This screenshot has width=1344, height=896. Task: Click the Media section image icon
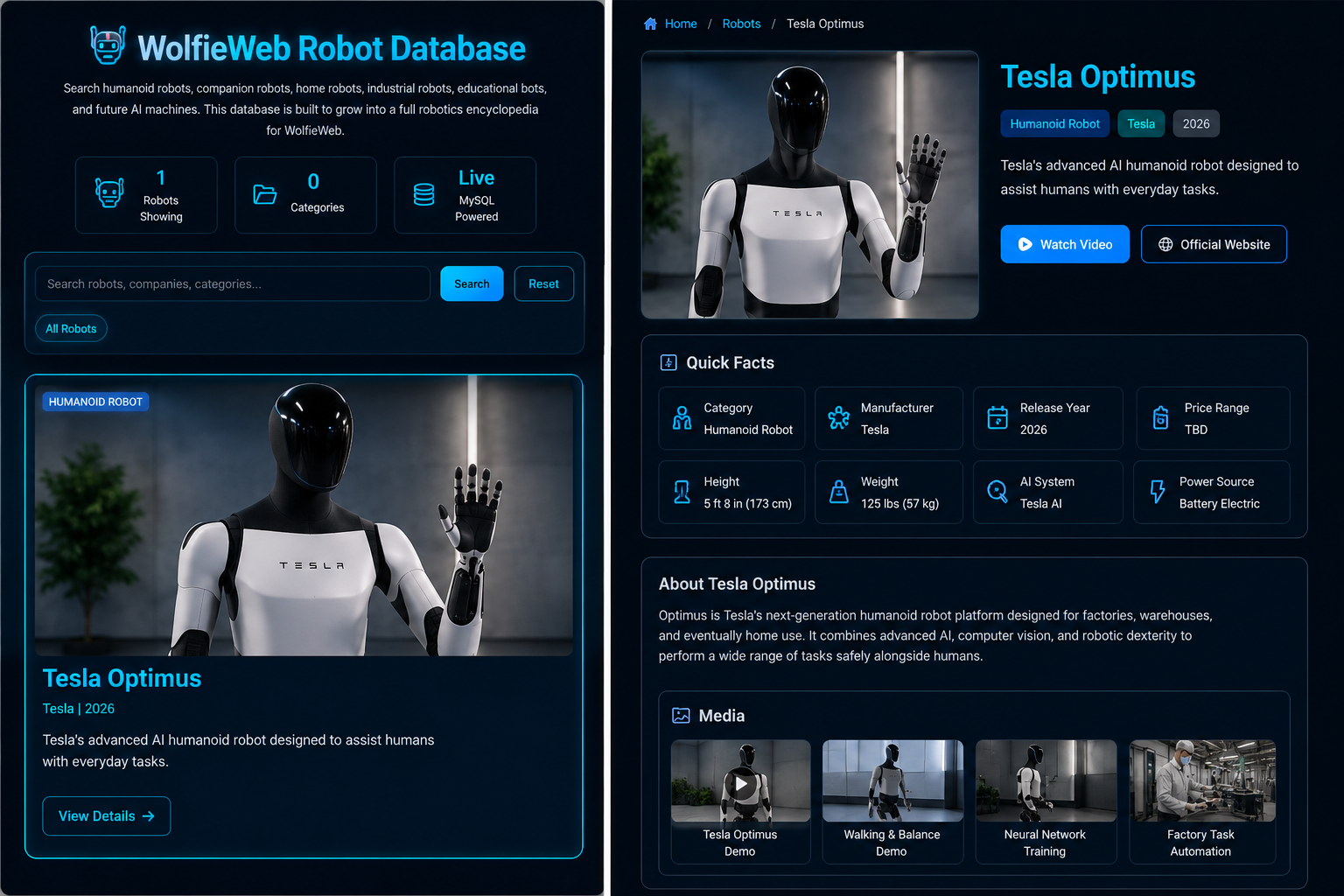click(681, 716)
